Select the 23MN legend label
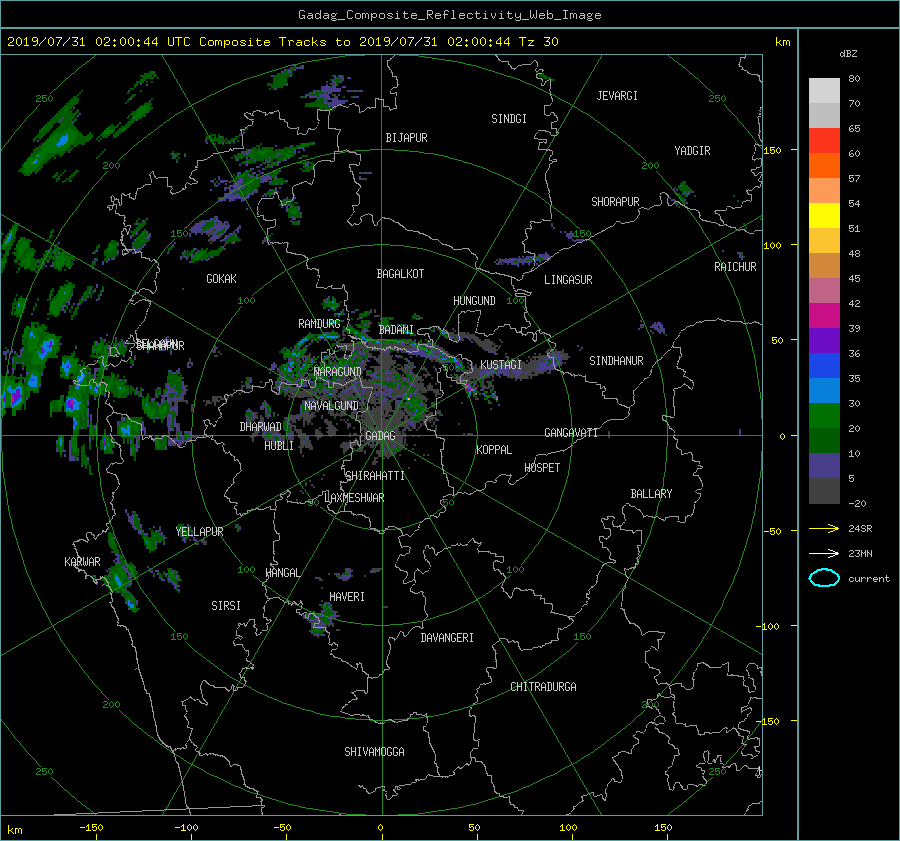900x841 pixels. pyautogui.click(x=860, y=553)
